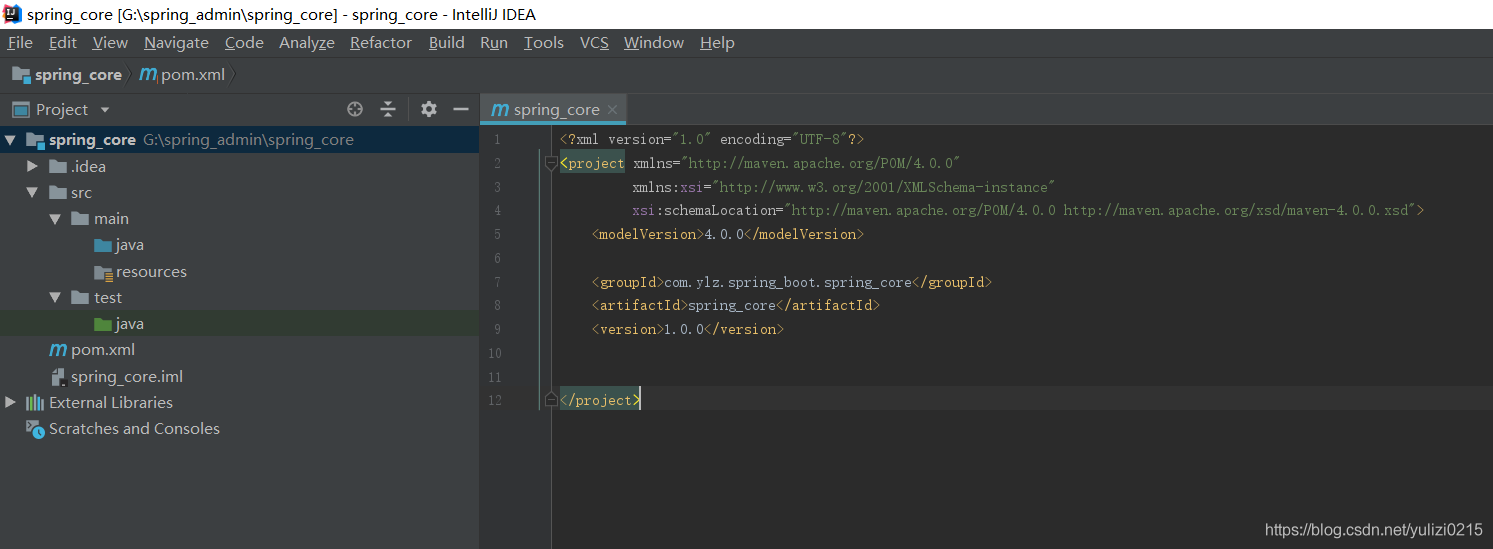Collapse the main folder node
This screenshot has height=549, width=1493.
pyautogui.click(x=55, y=218)
